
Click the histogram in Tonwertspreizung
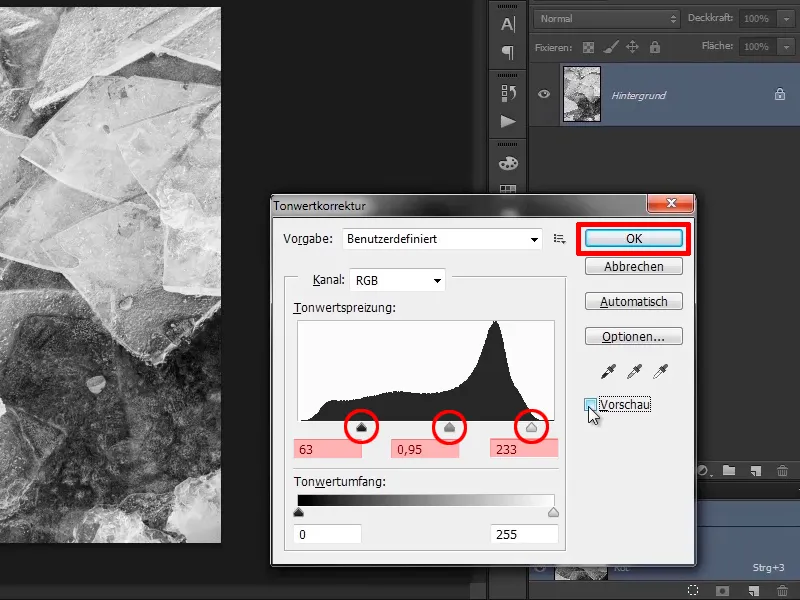pos(426,370)
